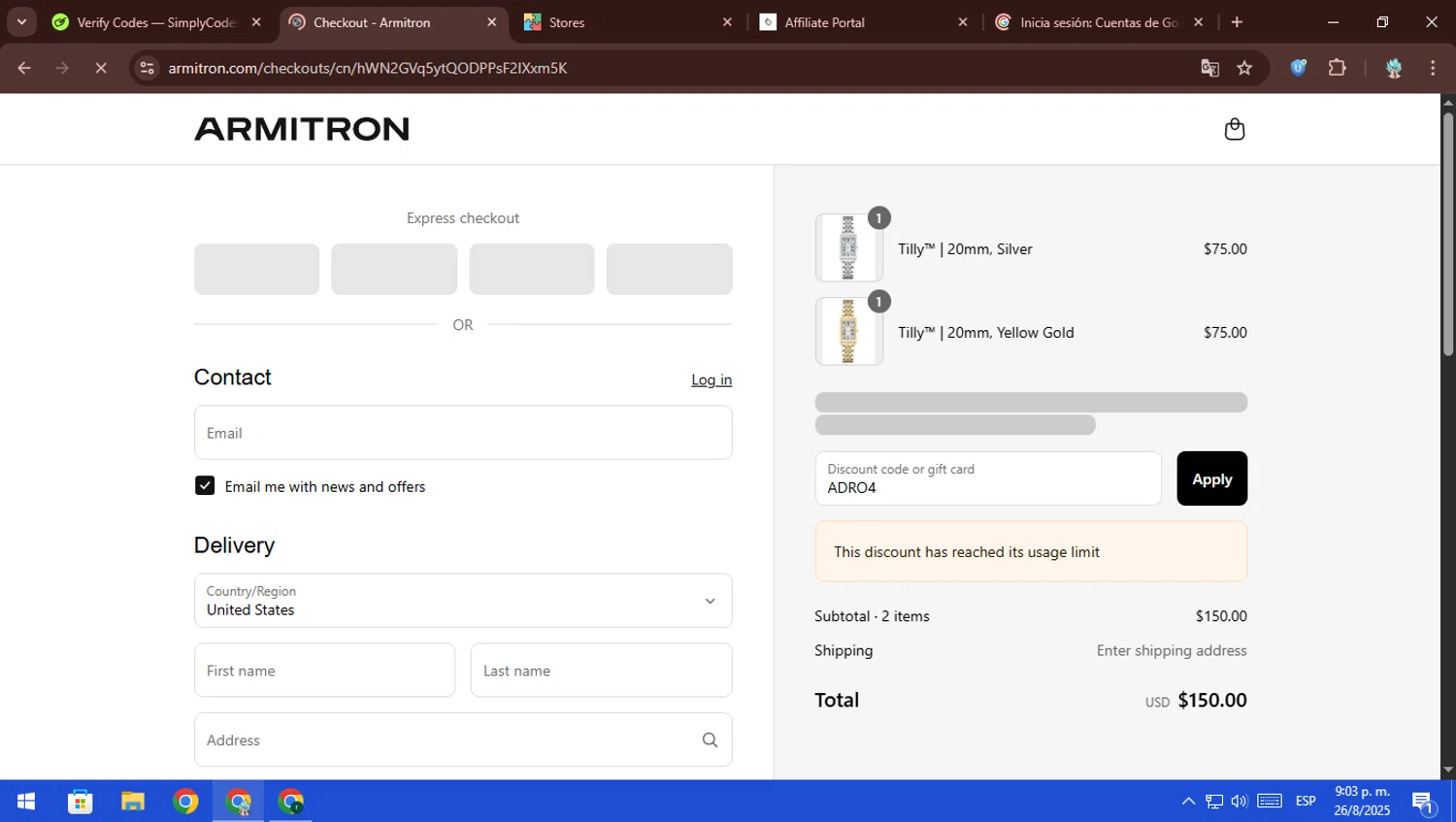
Task: Close the Verify Codes tab
Action: 256,22
